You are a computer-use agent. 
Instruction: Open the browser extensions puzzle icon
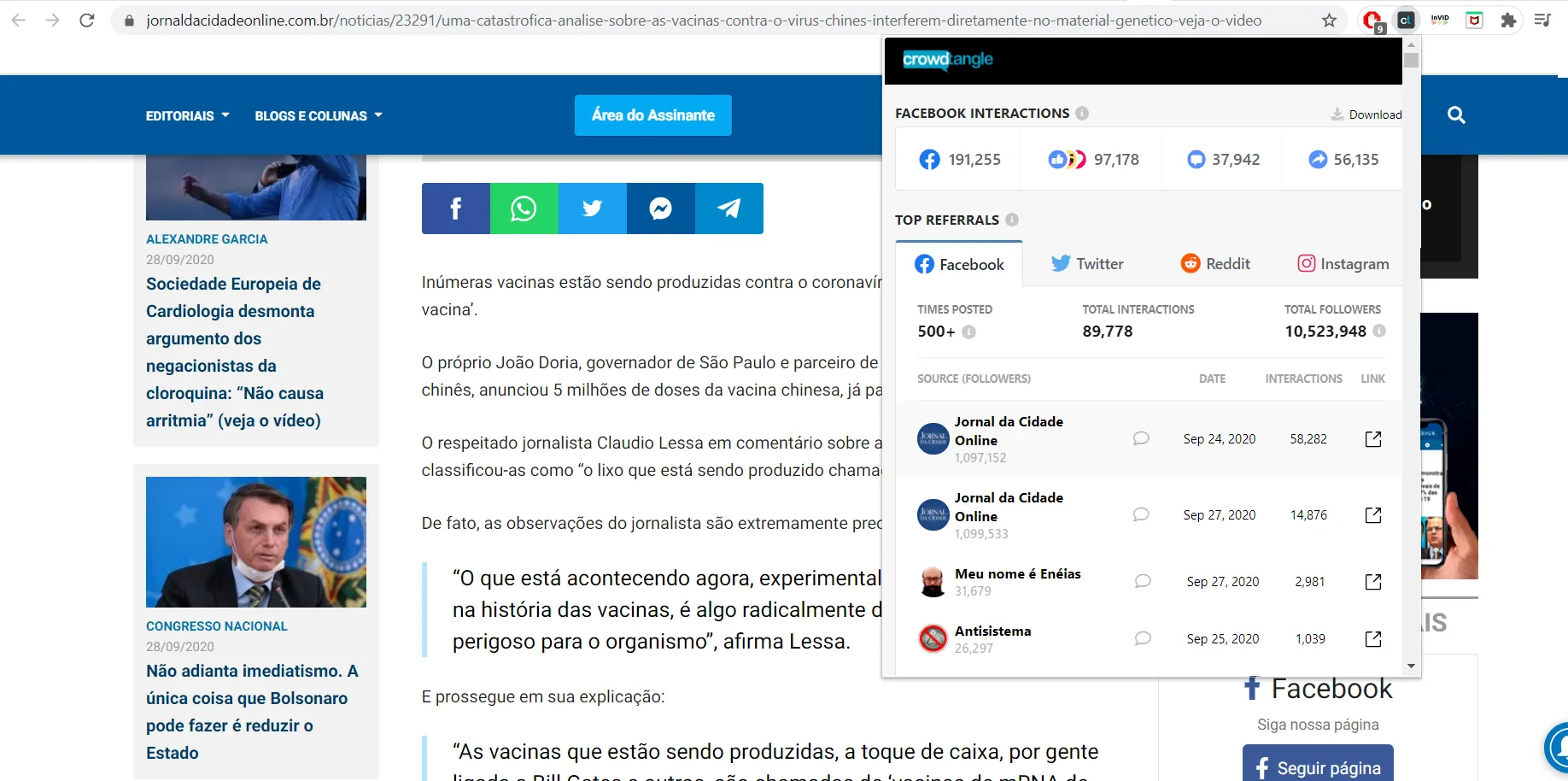(1508, 20)
